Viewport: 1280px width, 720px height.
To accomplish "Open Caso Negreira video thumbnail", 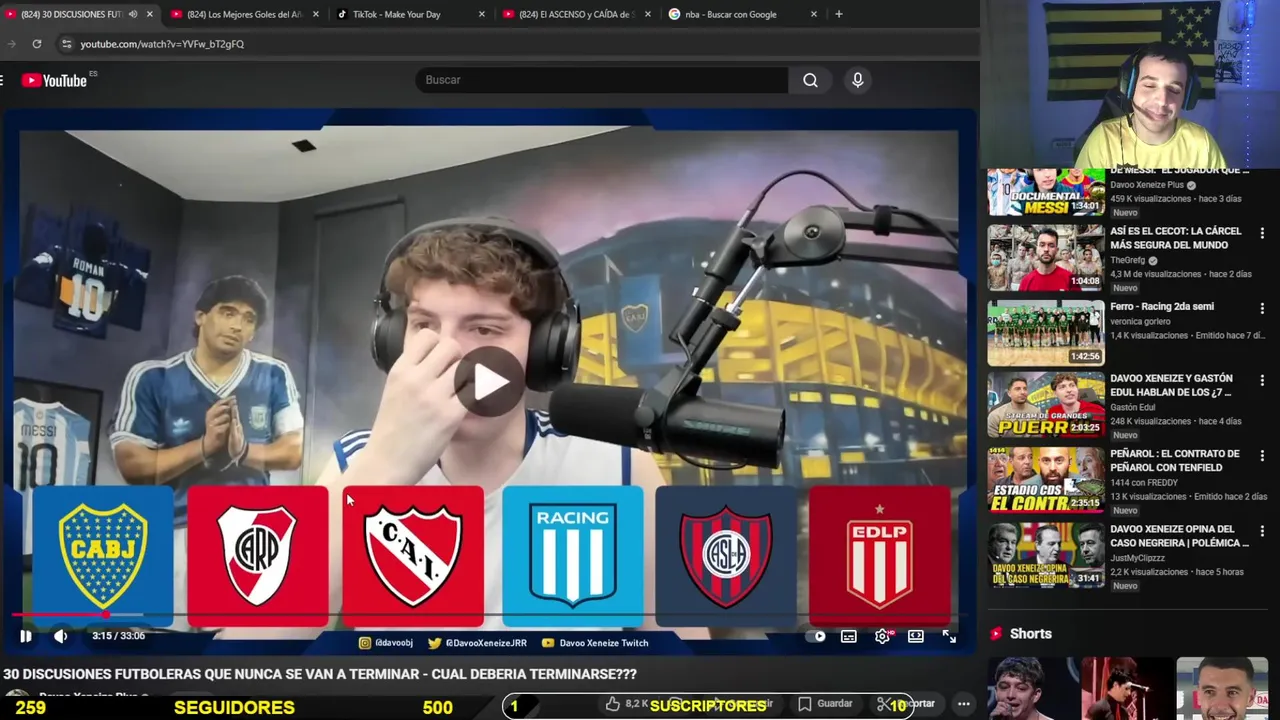I will coord(1046,555).
